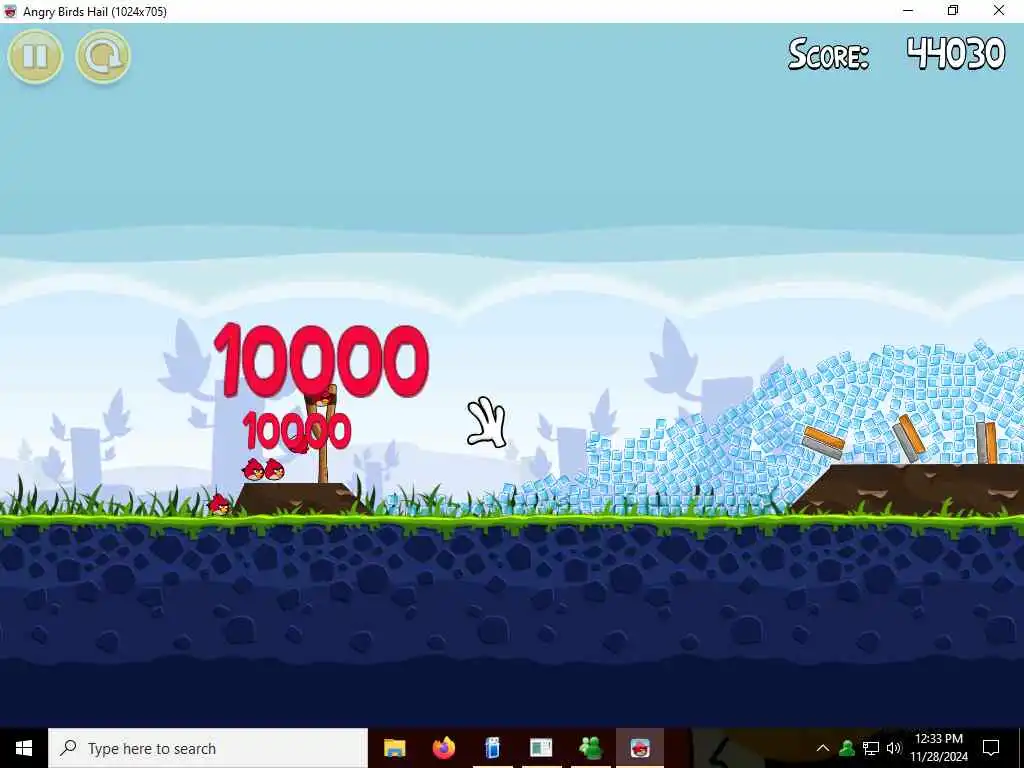
Task: Open File Explorer from the taskbar
Action: pos(394,748)
